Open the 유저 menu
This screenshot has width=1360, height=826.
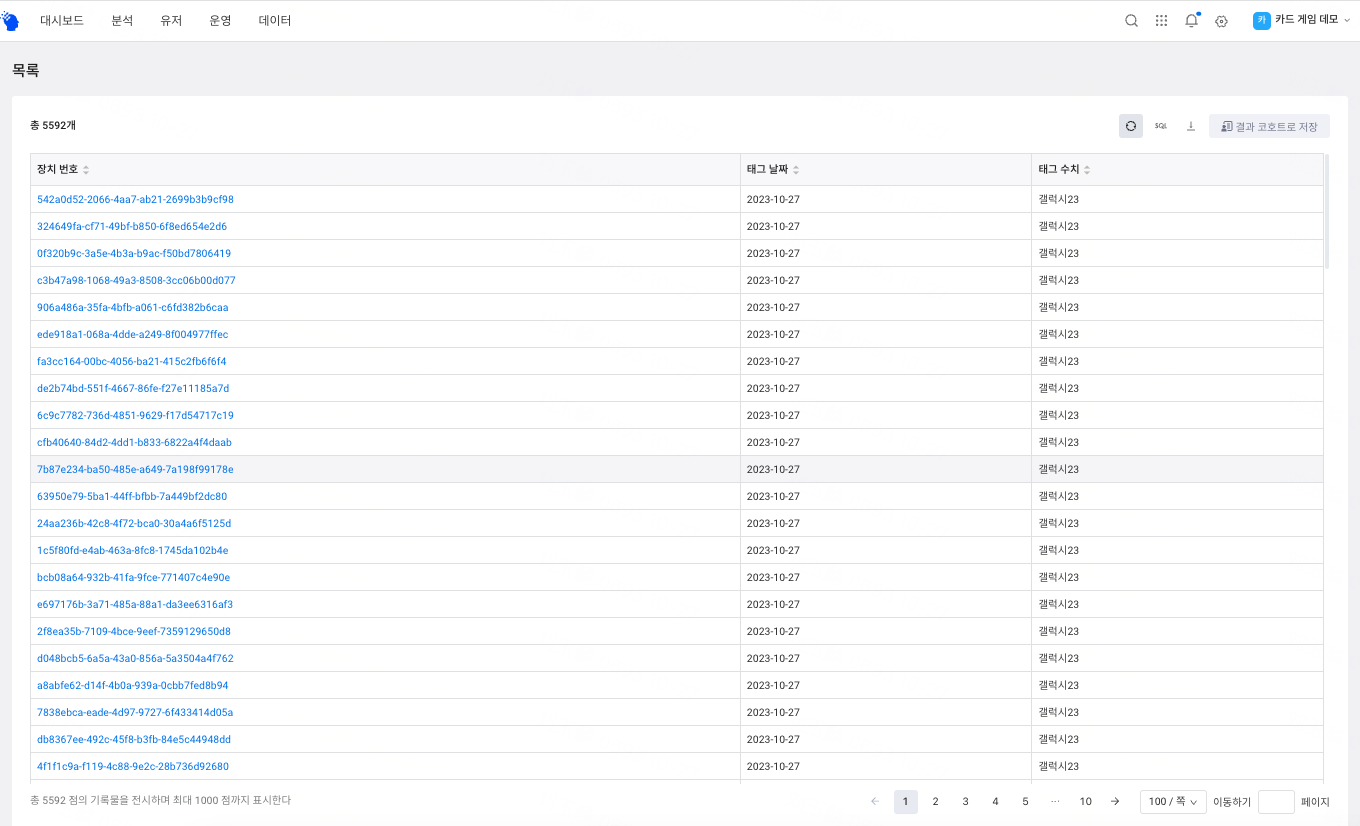pos(171,20)
